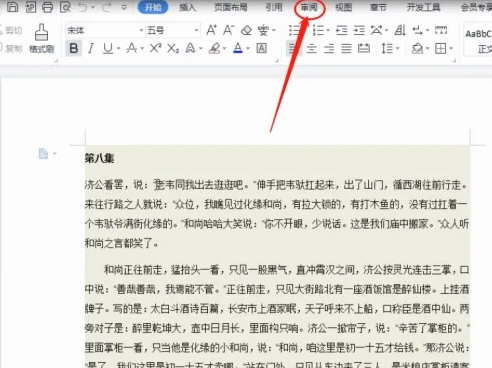
Task: Align paragraph to the left
Action: (x=293, y=49)
